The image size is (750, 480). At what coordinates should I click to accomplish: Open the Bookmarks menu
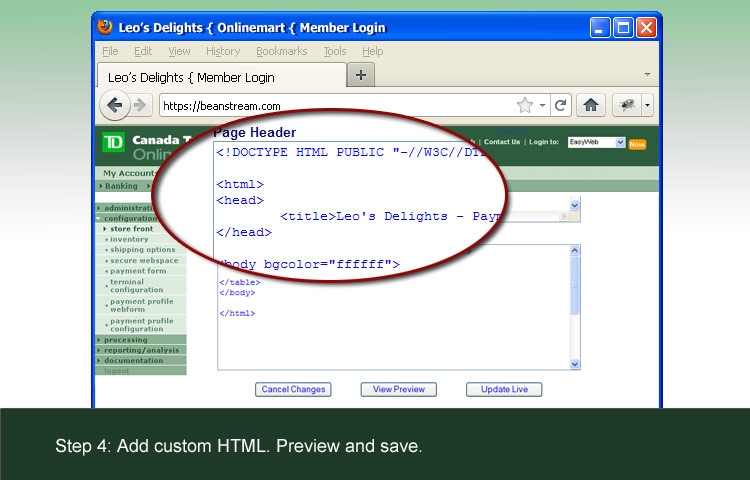(x=282, y=51)
